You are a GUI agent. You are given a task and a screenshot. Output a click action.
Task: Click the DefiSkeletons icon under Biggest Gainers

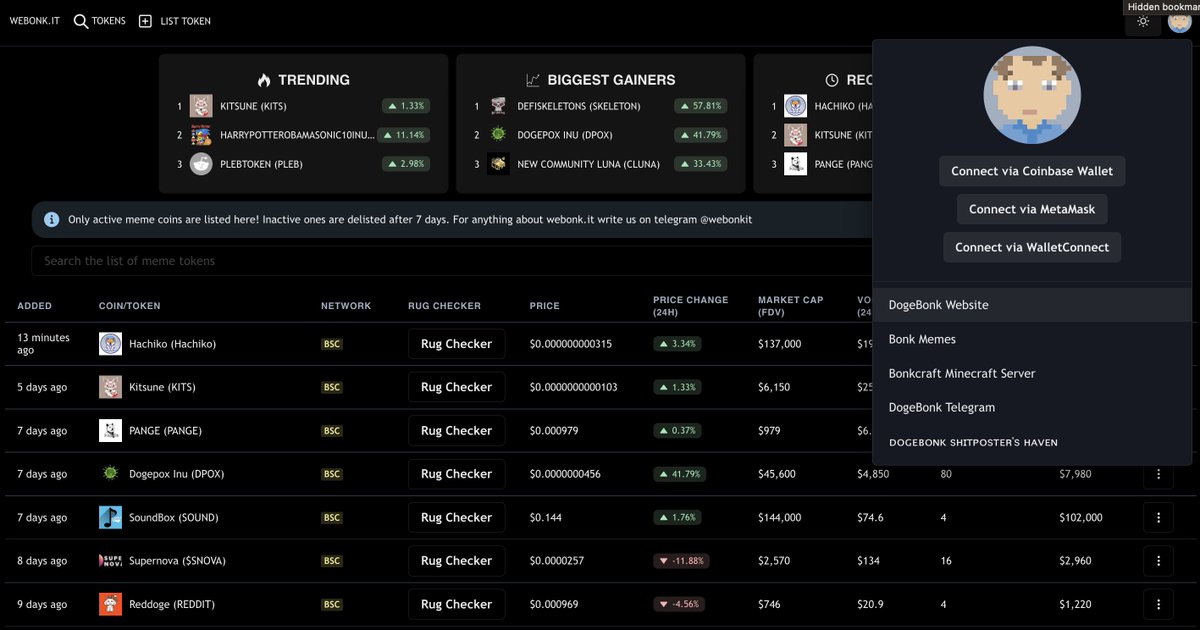[x=498, y=105]
